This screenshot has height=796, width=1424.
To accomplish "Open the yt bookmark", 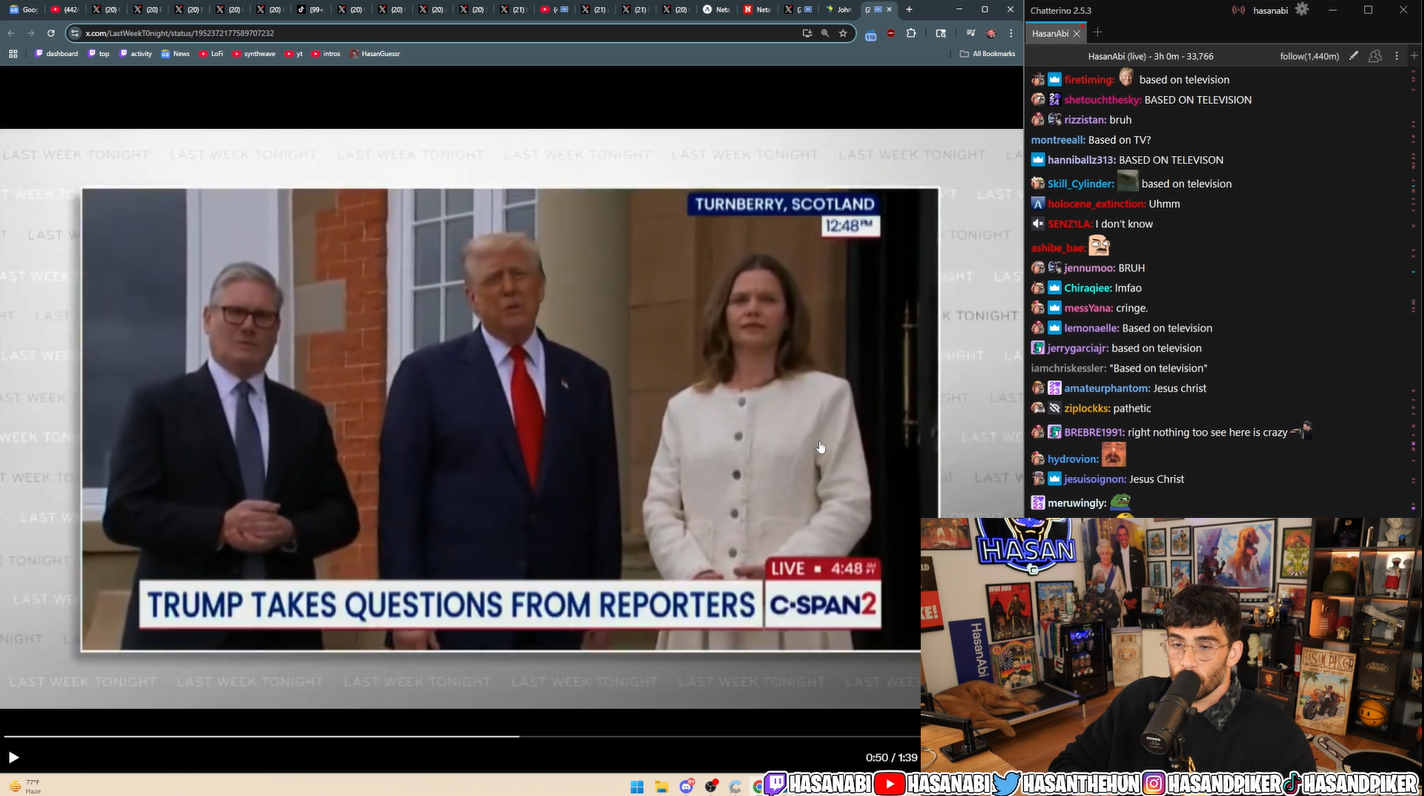I will pyautogui.click(x=293, y=54).
